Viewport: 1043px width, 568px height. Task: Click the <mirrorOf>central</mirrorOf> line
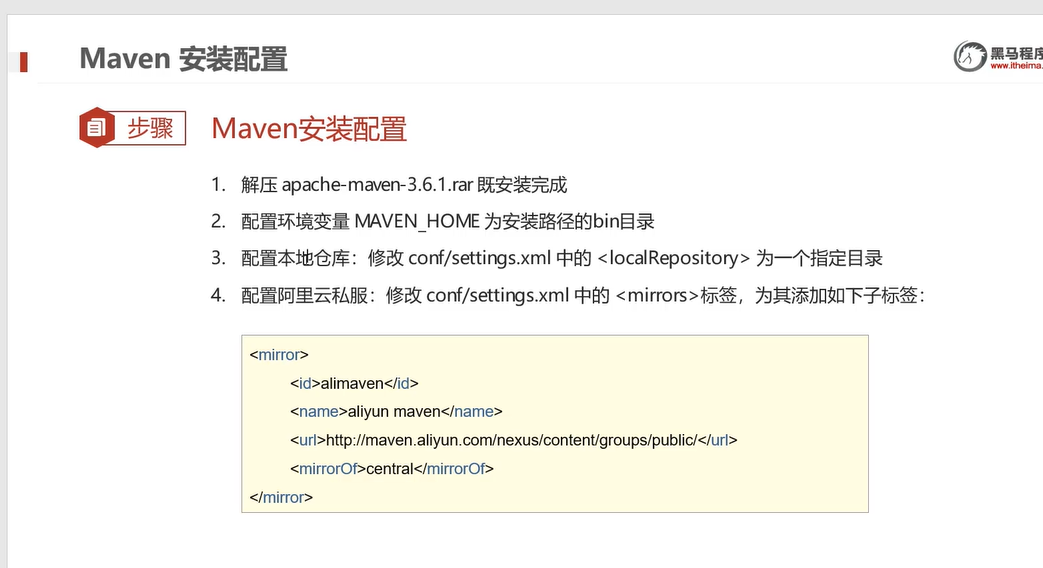coord(392,469)
